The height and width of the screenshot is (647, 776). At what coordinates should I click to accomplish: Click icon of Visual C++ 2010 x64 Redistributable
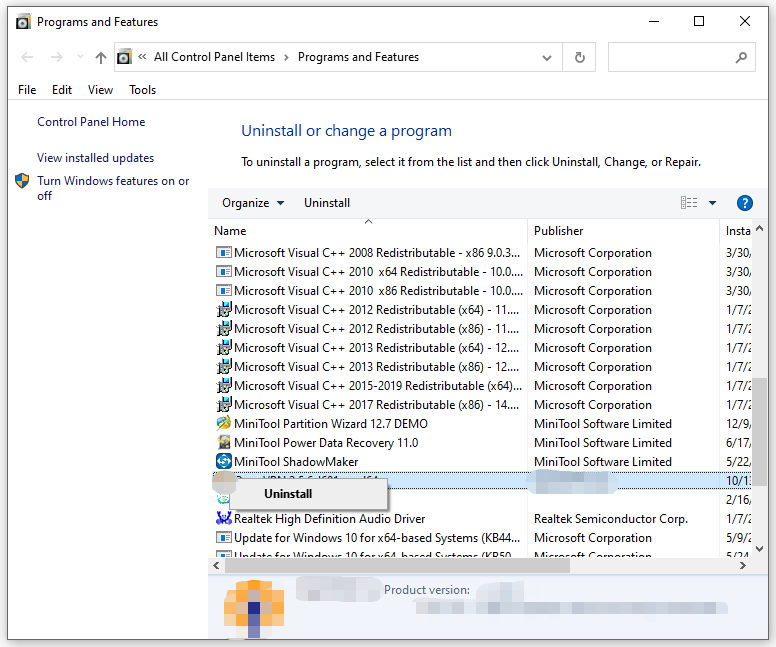coord(224,272)
